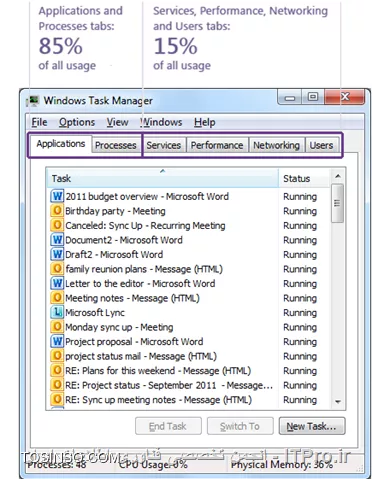Select Birthday party - Meeting task
The image size is (372, 479).
tap(115, 211)
